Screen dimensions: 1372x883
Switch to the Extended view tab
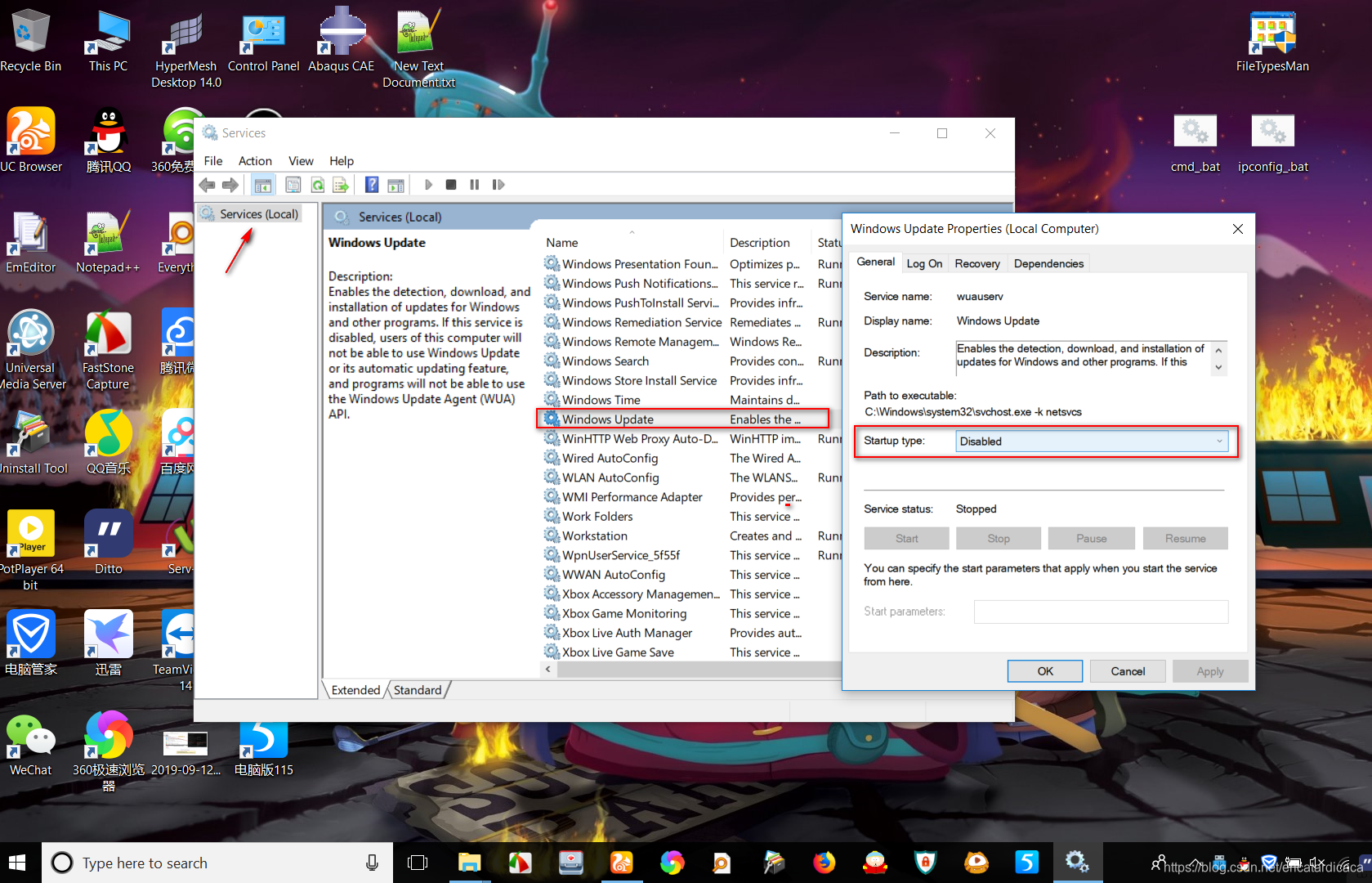tap(355, 690)
